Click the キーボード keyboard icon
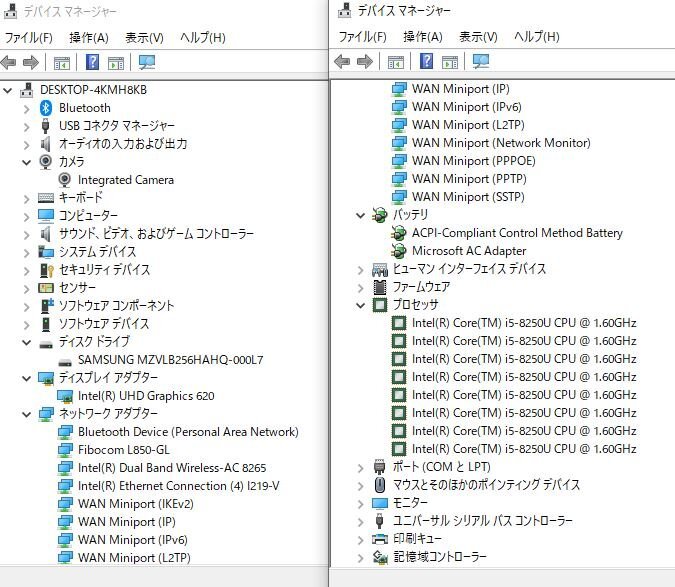The image size is (675, 587). coord(46,198)
